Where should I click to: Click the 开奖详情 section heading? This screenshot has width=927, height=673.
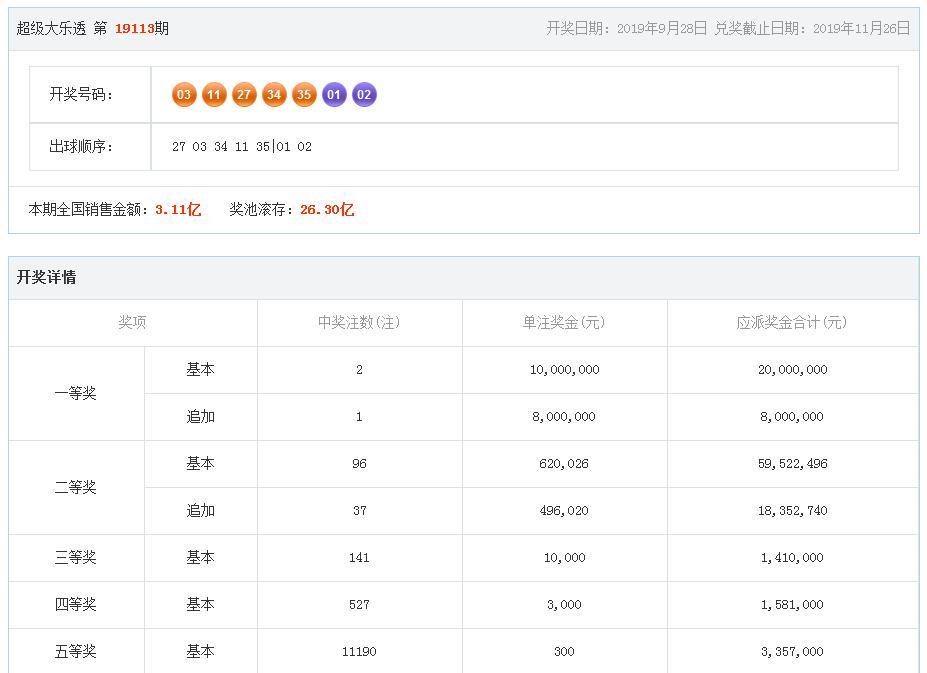tap(46, 277)
